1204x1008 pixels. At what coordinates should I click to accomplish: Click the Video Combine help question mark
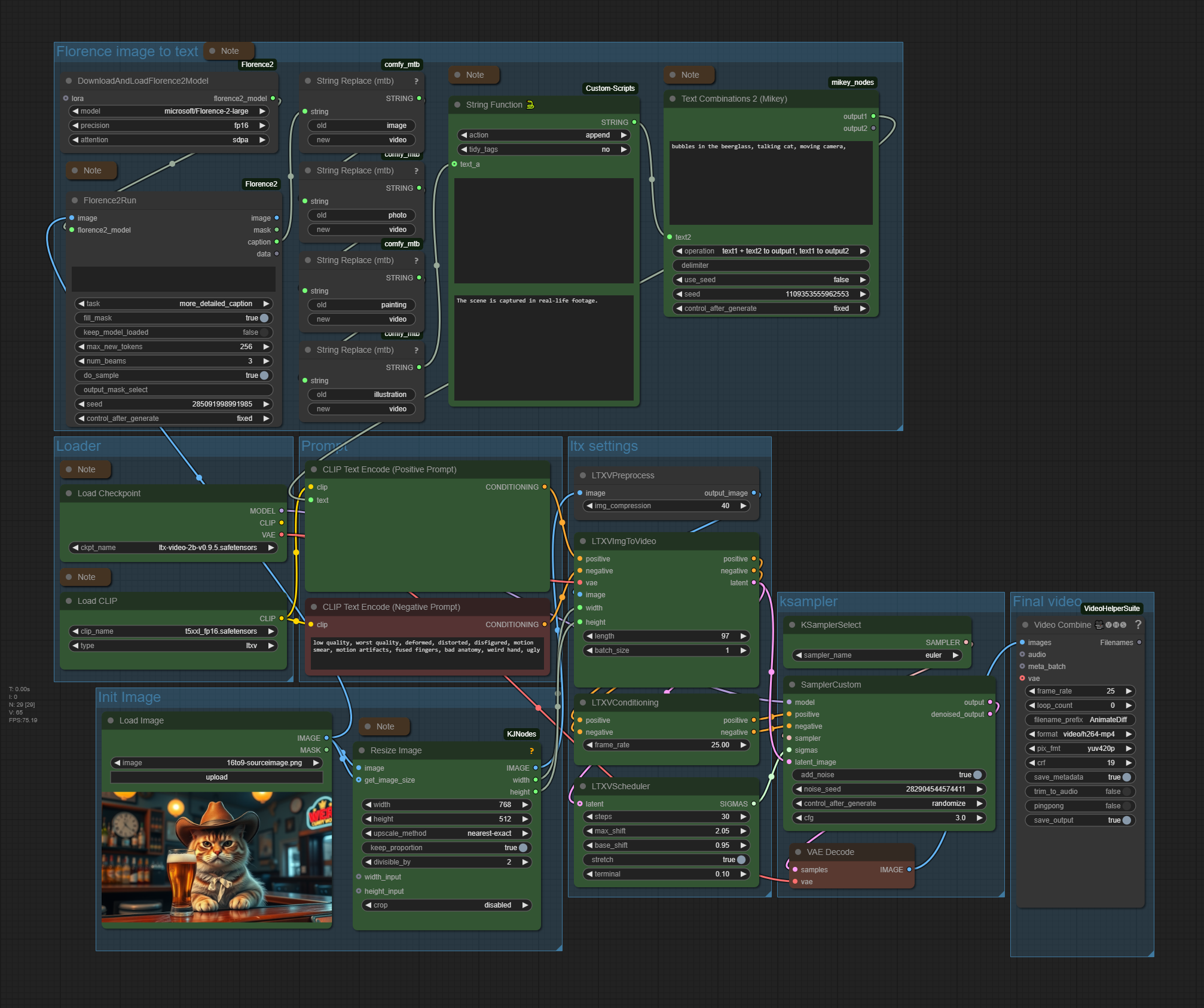[x=1138, y=625]
